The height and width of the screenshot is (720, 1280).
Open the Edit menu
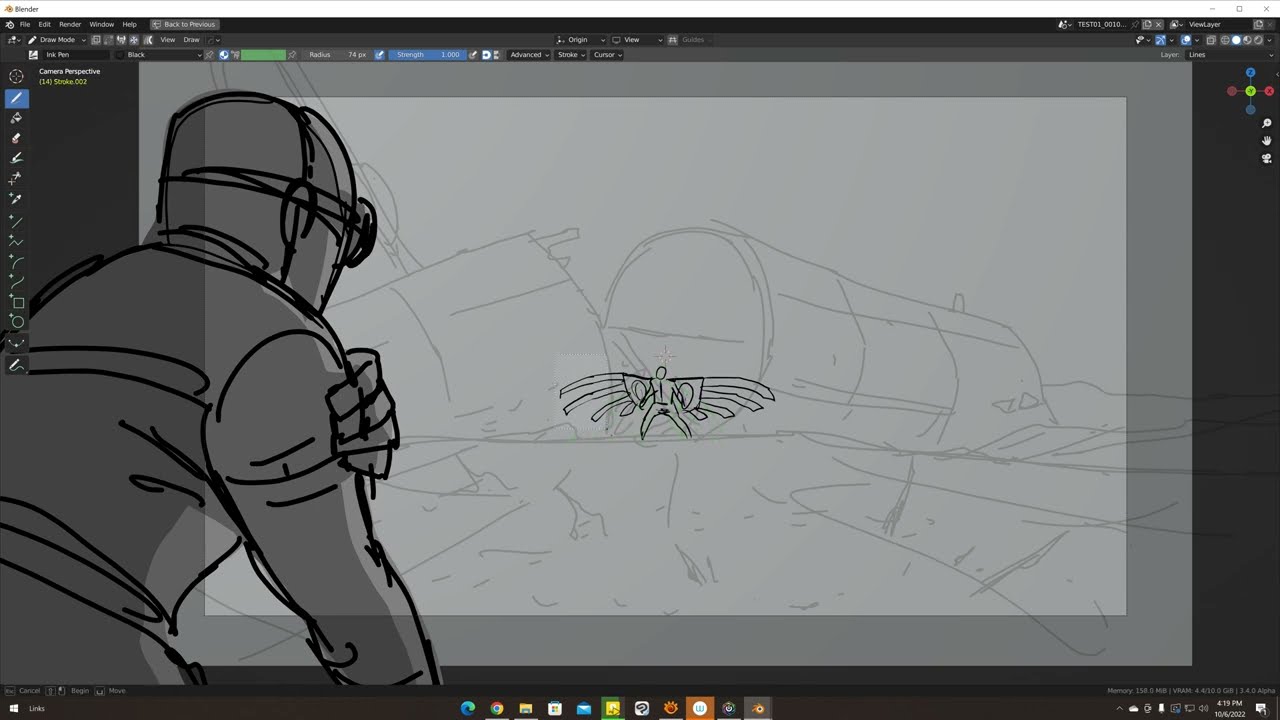coord(45,24)
